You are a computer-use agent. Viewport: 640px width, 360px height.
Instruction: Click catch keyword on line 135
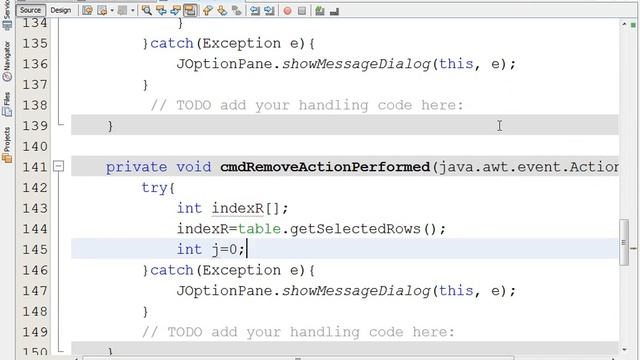[171, 43]
